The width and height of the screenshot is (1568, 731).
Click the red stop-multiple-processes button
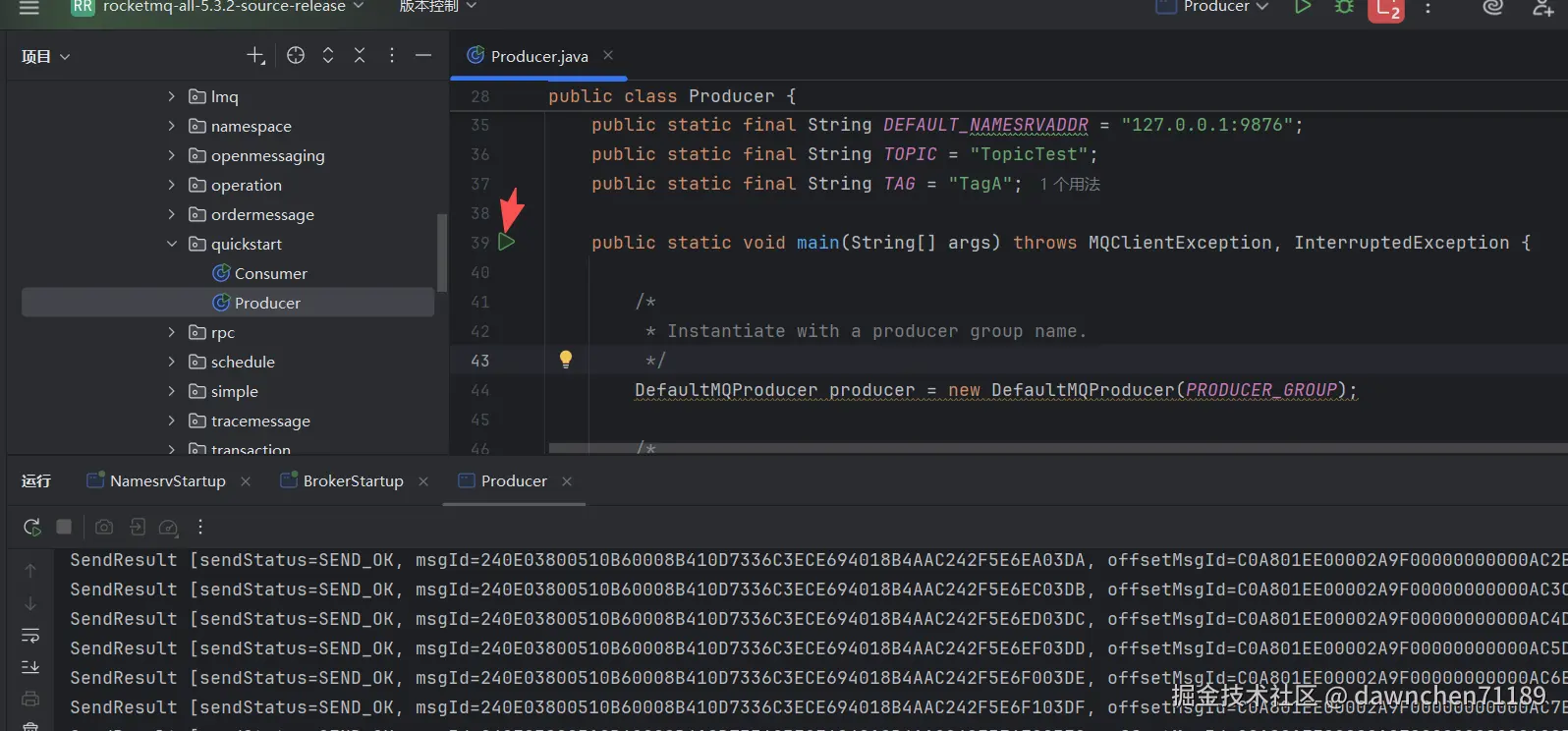1385,9
